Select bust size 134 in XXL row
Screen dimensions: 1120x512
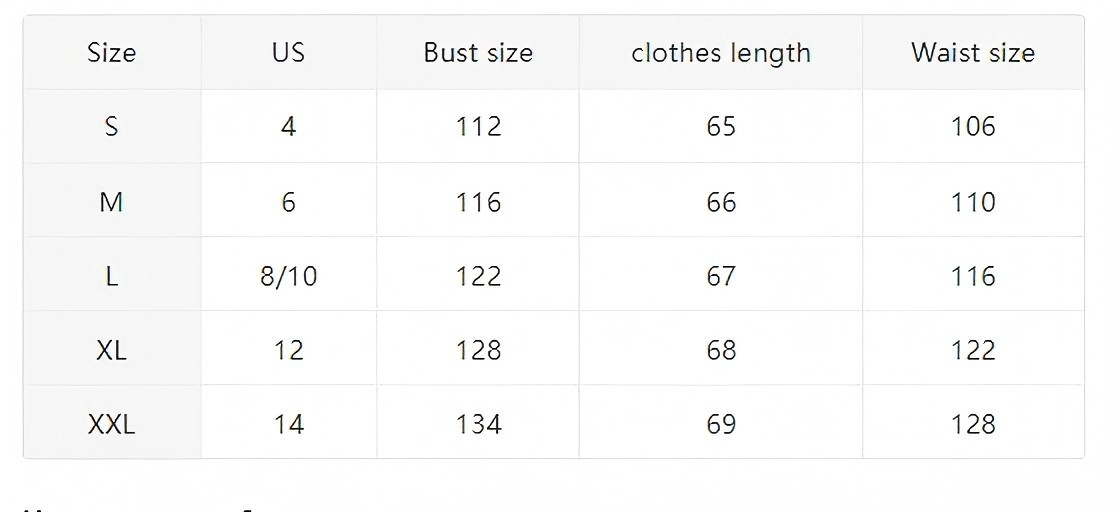click(478, 424)
